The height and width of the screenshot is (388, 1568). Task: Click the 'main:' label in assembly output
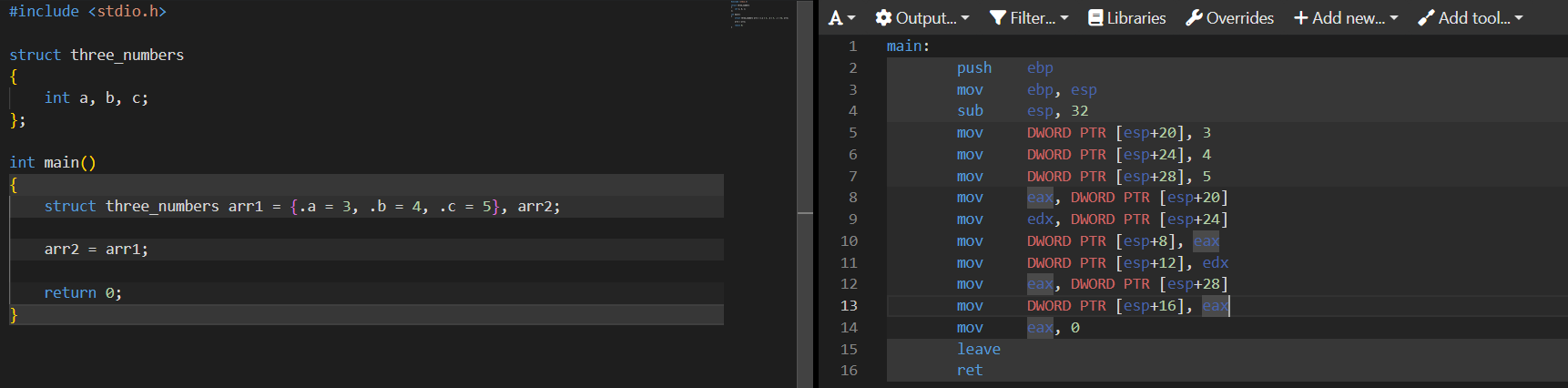(908, 46)
